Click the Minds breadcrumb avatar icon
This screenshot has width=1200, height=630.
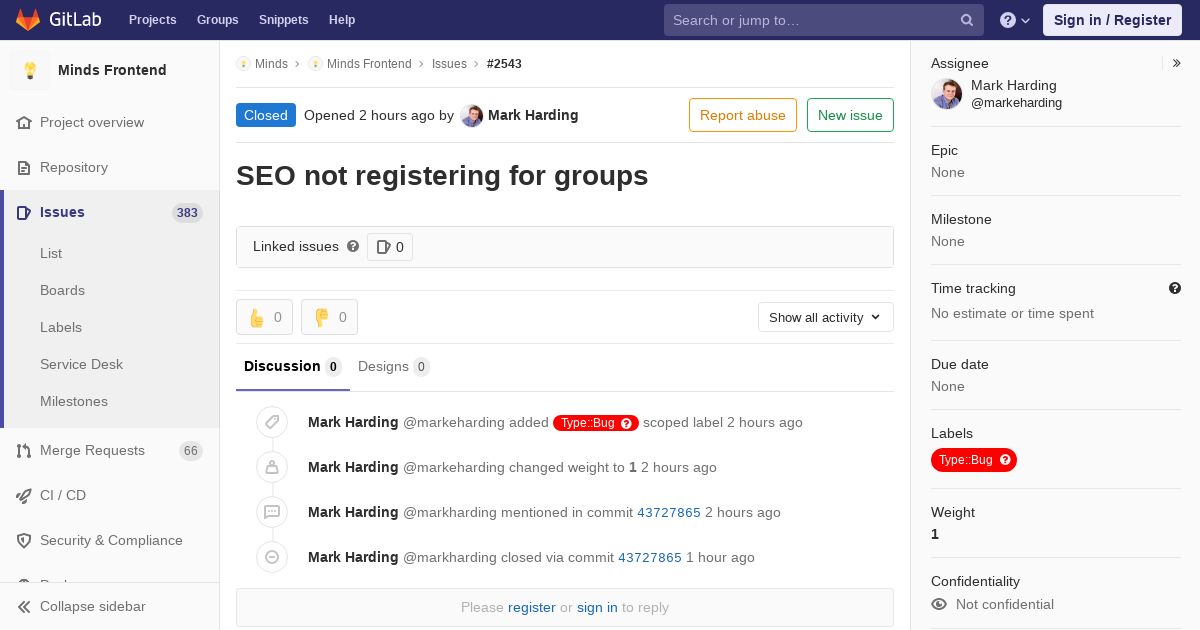[x=243, y=63]
